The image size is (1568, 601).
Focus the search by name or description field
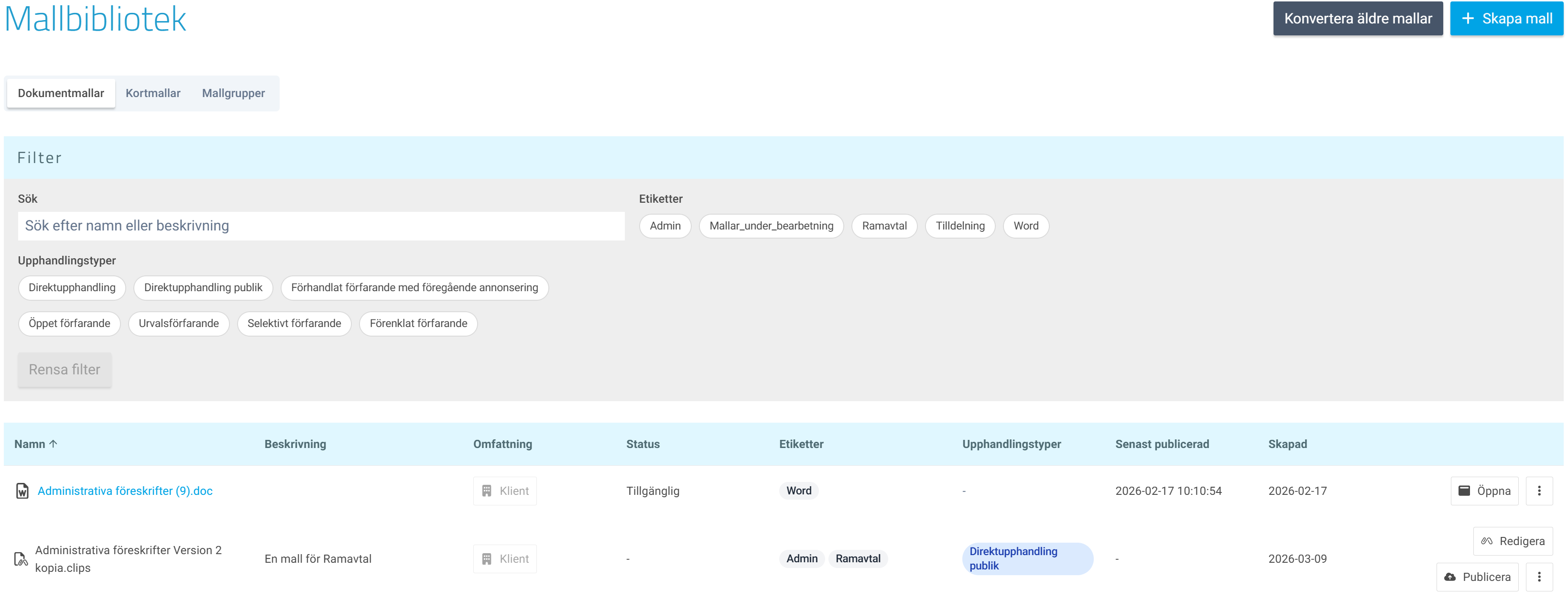[x=321, y=226]
